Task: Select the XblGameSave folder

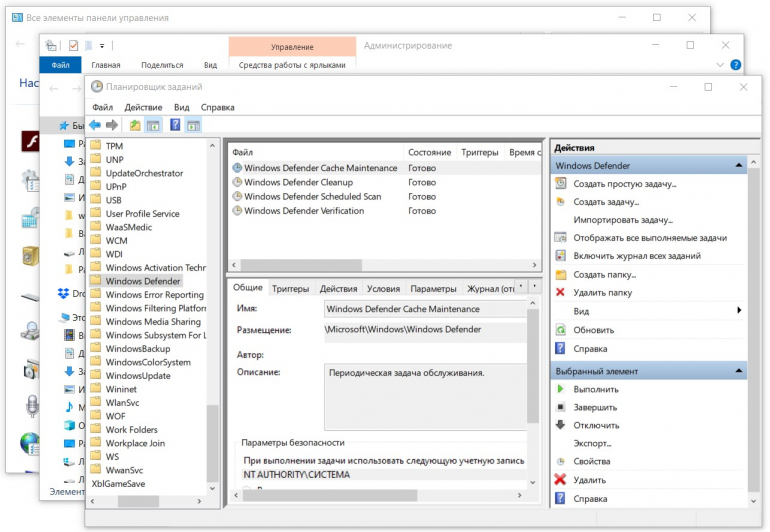Action: click(x=118, y=484)
